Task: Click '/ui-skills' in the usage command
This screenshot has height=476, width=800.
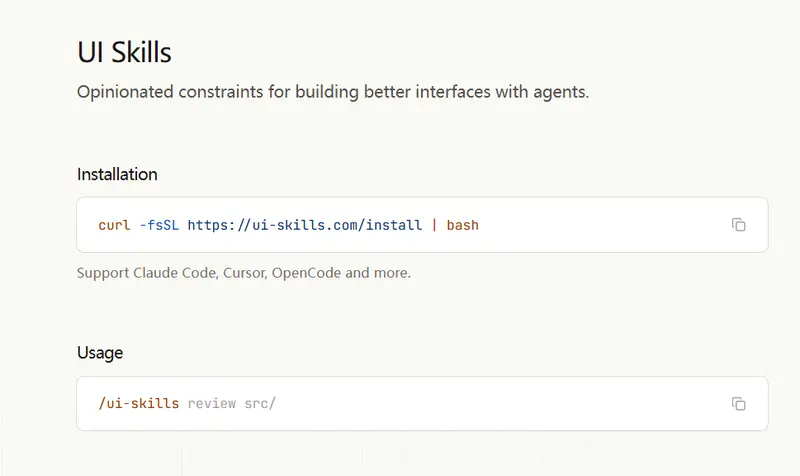Action: point(138,404)
